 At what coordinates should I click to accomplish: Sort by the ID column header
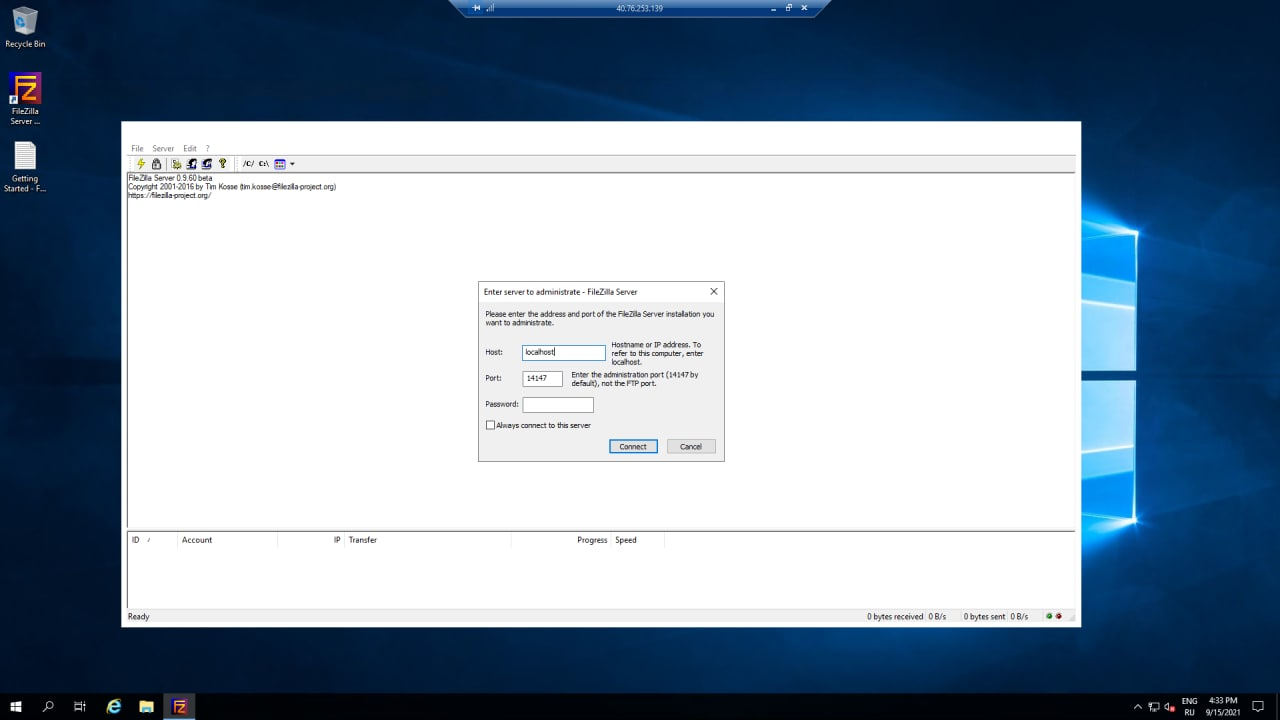pos(152,540)
